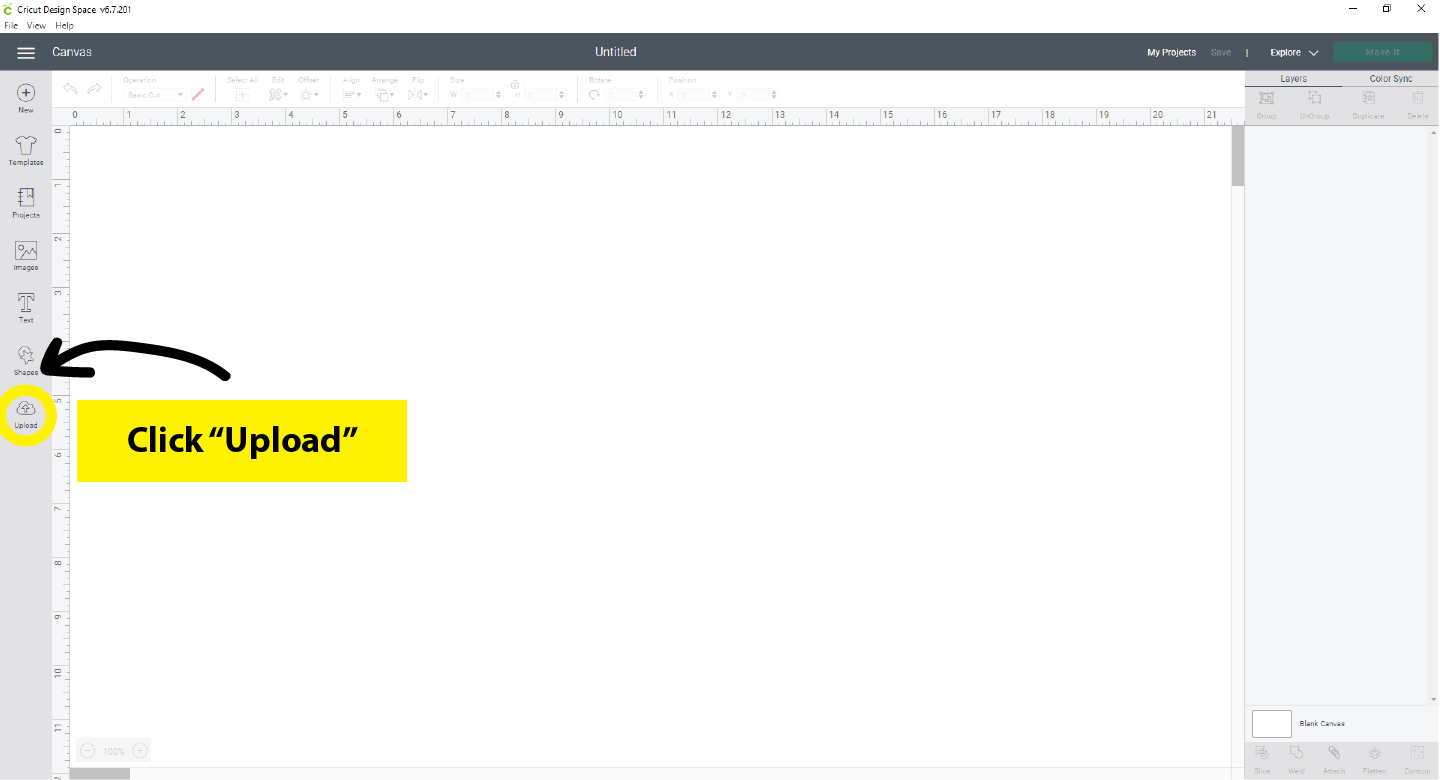
Task: Click the canvas vertical scrollbar thumb
Action: point(1237,156)
